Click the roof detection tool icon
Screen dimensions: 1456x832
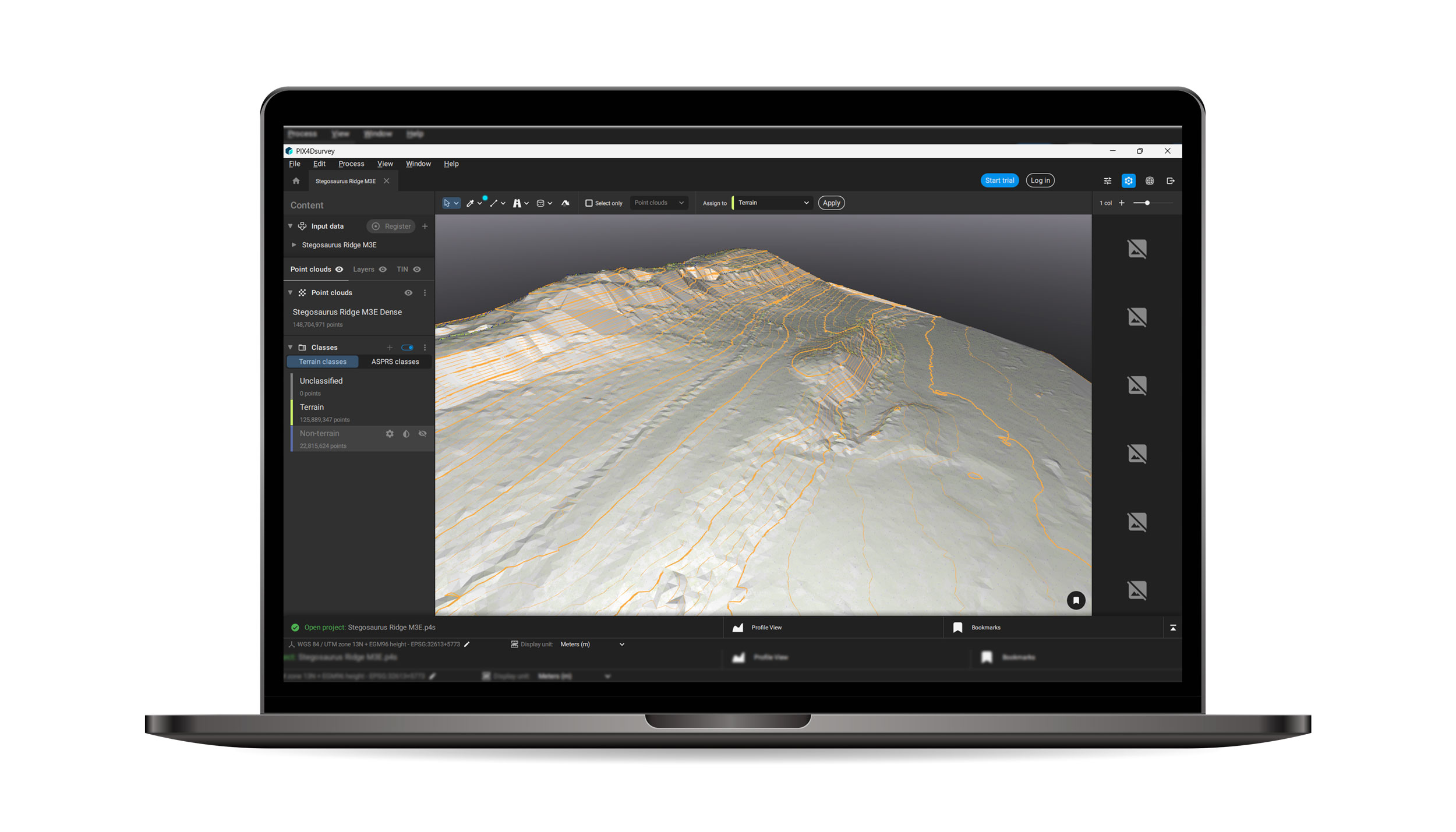(565, 203)
